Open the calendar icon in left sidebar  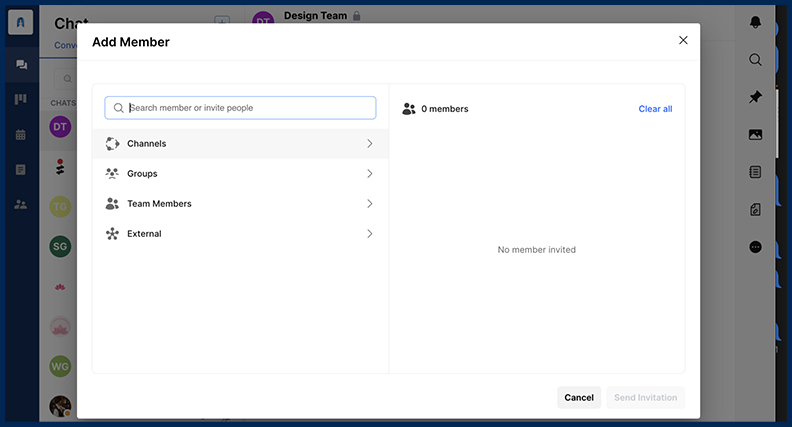click(21, 135)
